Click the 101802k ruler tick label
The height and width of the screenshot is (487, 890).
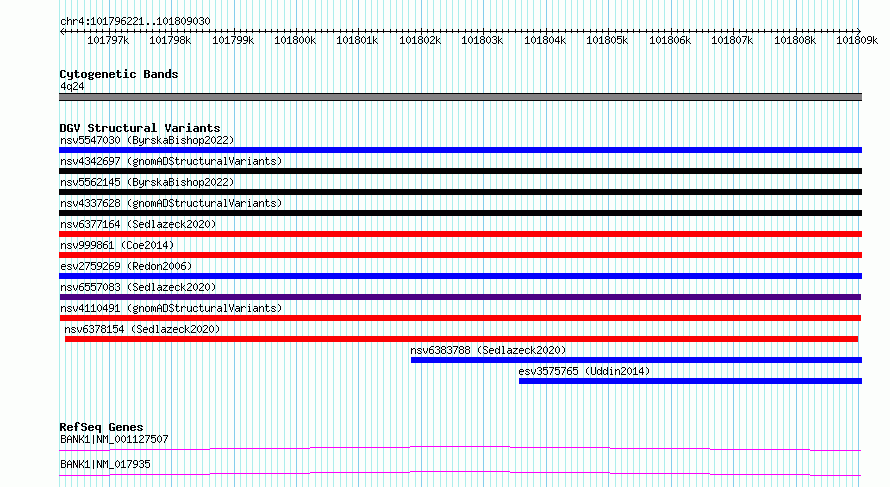(420, 41)
